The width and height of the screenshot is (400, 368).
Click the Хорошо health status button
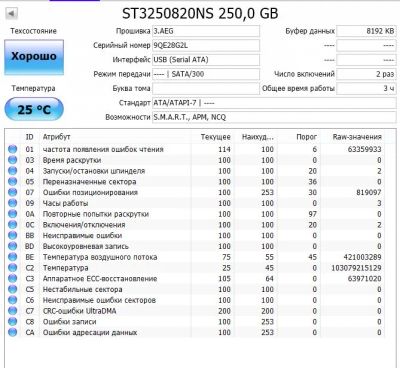34,57
